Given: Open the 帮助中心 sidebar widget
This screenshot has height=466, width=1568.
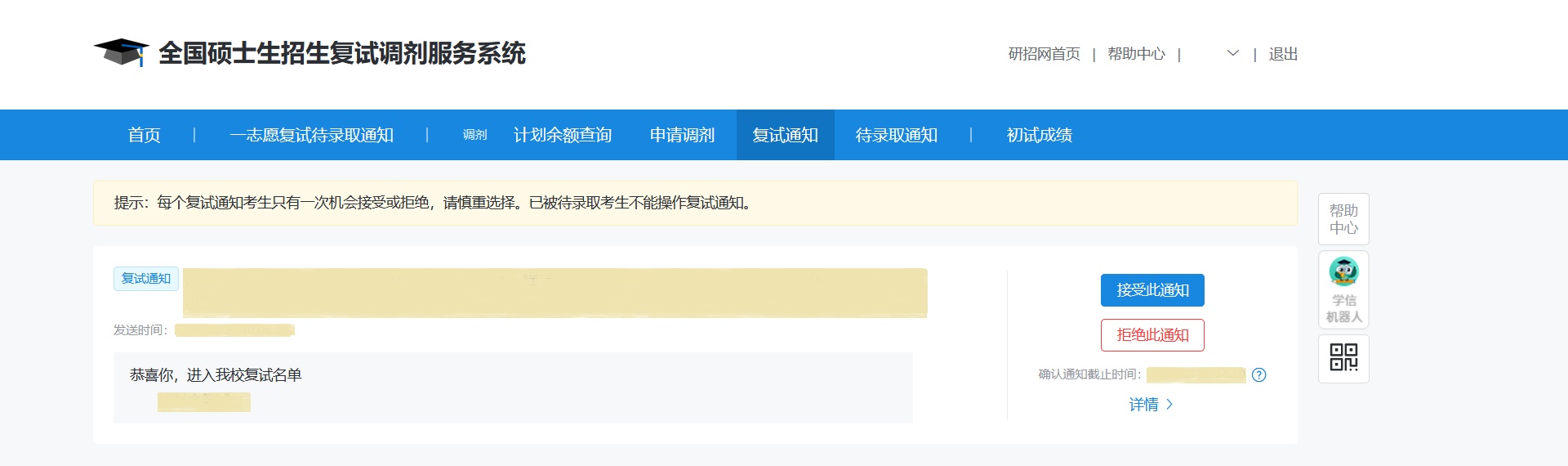Looking at the screenshot, I should (1343, 219).
